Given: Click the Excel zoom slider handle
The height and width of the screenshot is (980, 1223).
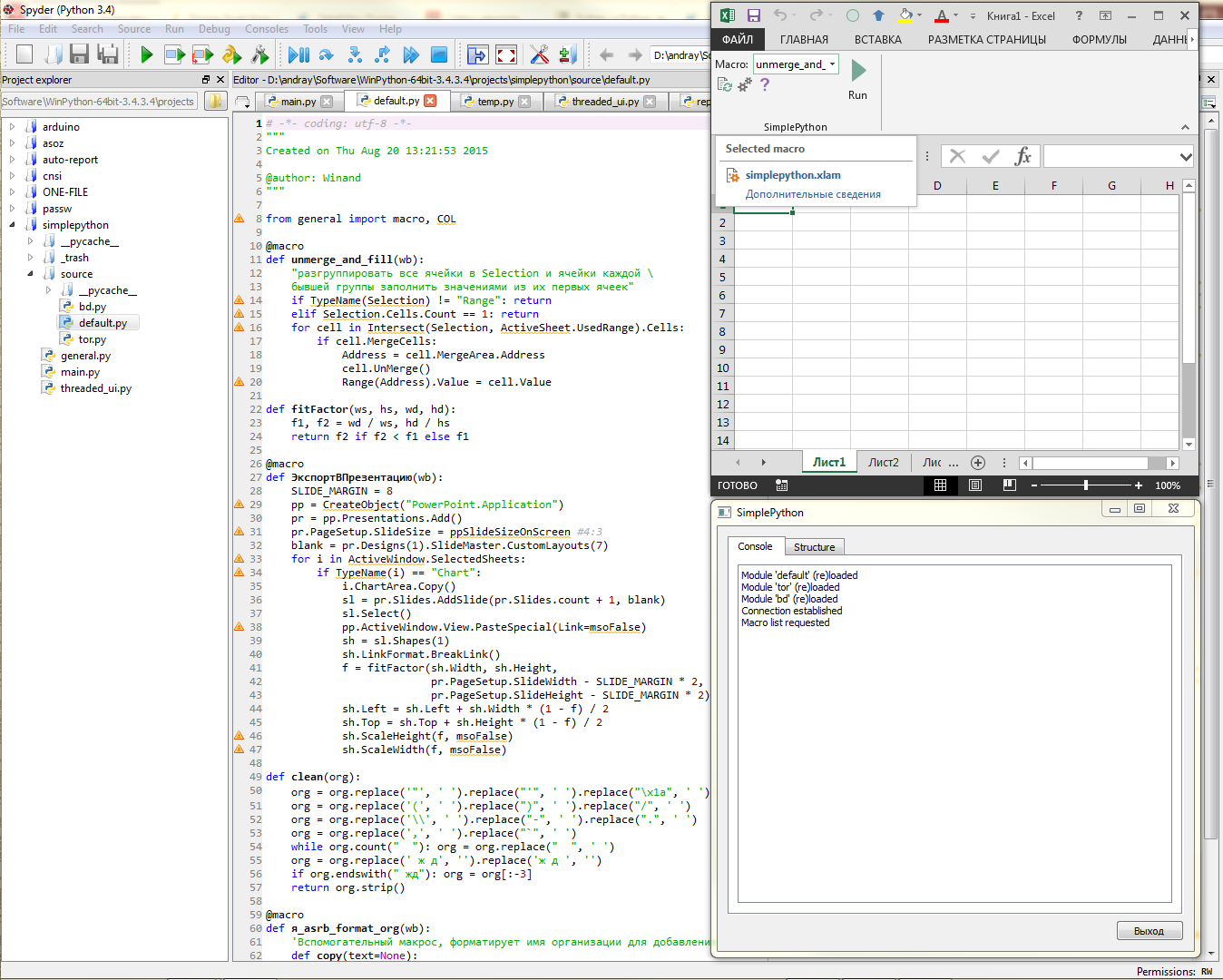Looking at the screenshot, I should (1085, 485).
